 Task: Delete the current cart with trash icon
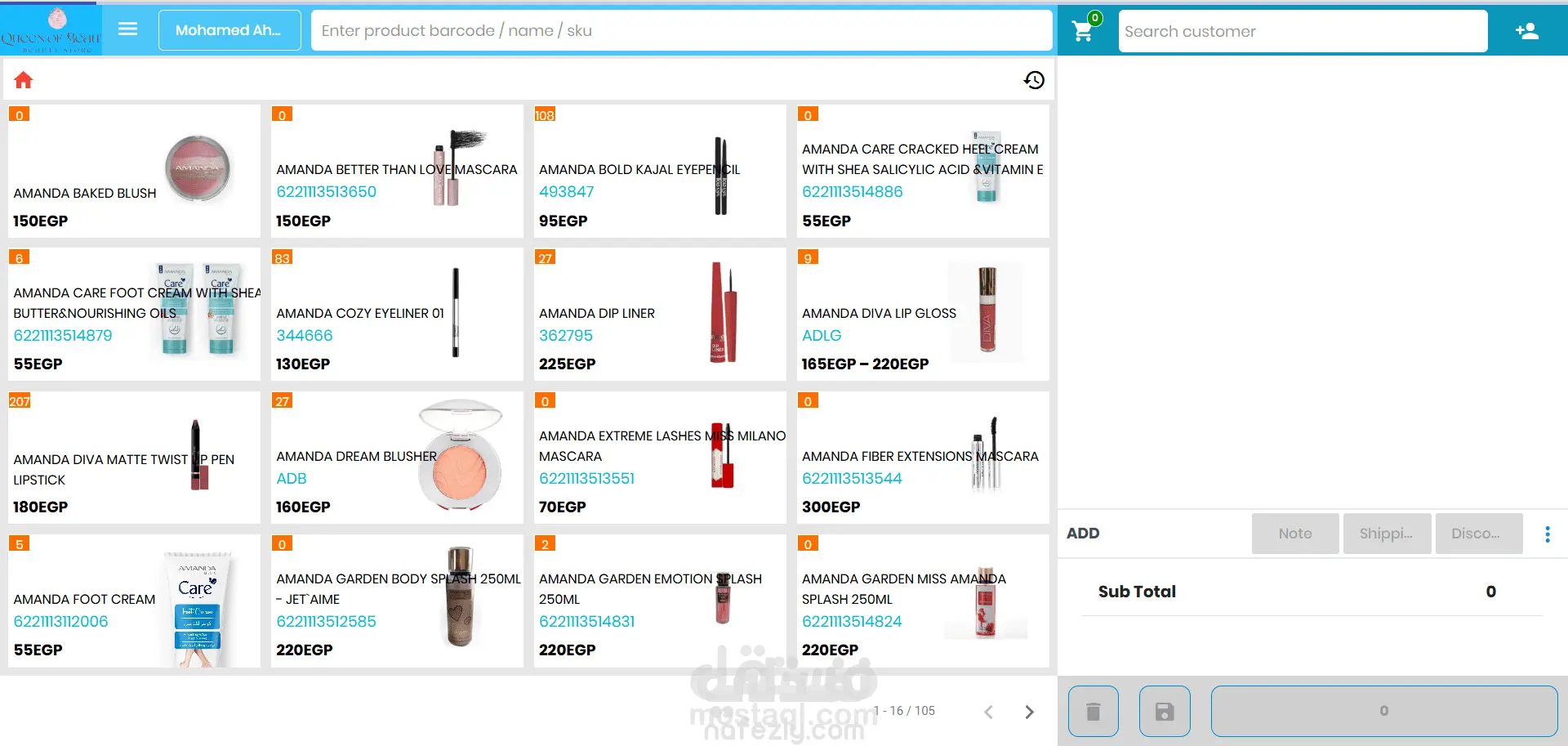(1094, 711)
